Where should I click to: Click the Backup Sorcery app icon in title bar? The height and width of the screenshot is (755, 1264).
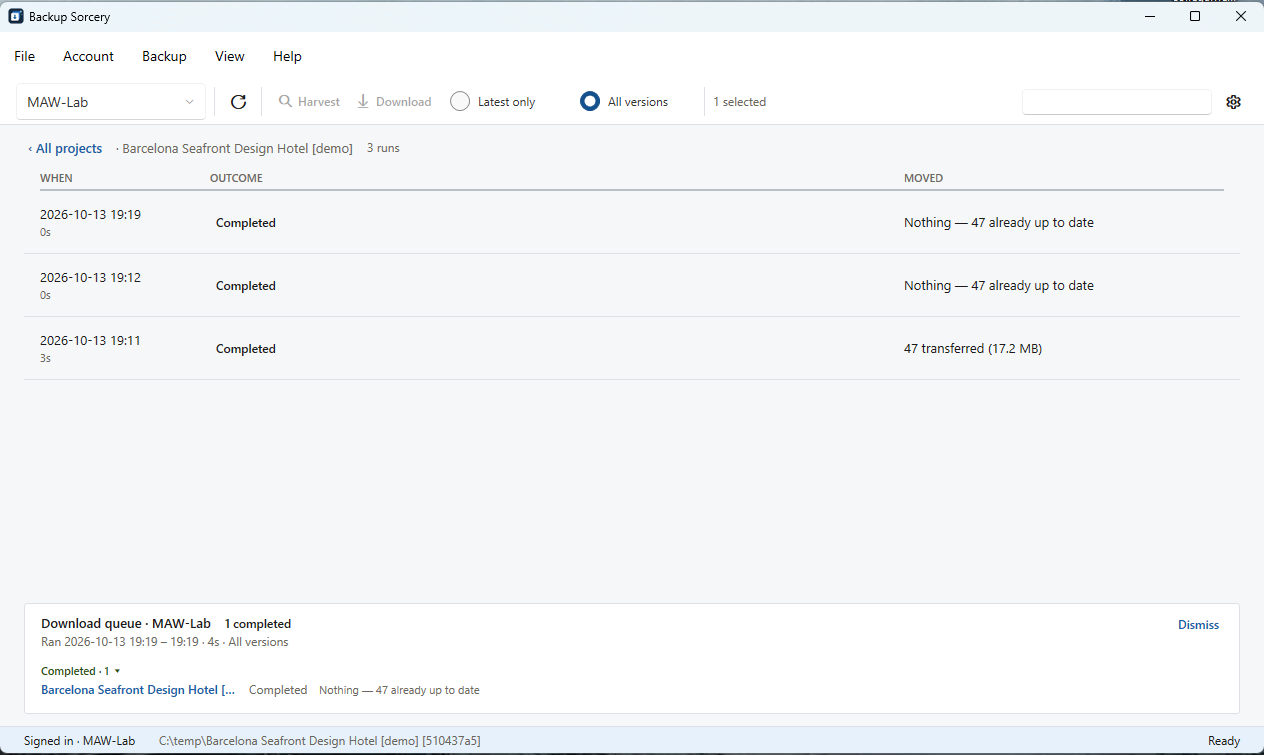click(x=16, y=16)
